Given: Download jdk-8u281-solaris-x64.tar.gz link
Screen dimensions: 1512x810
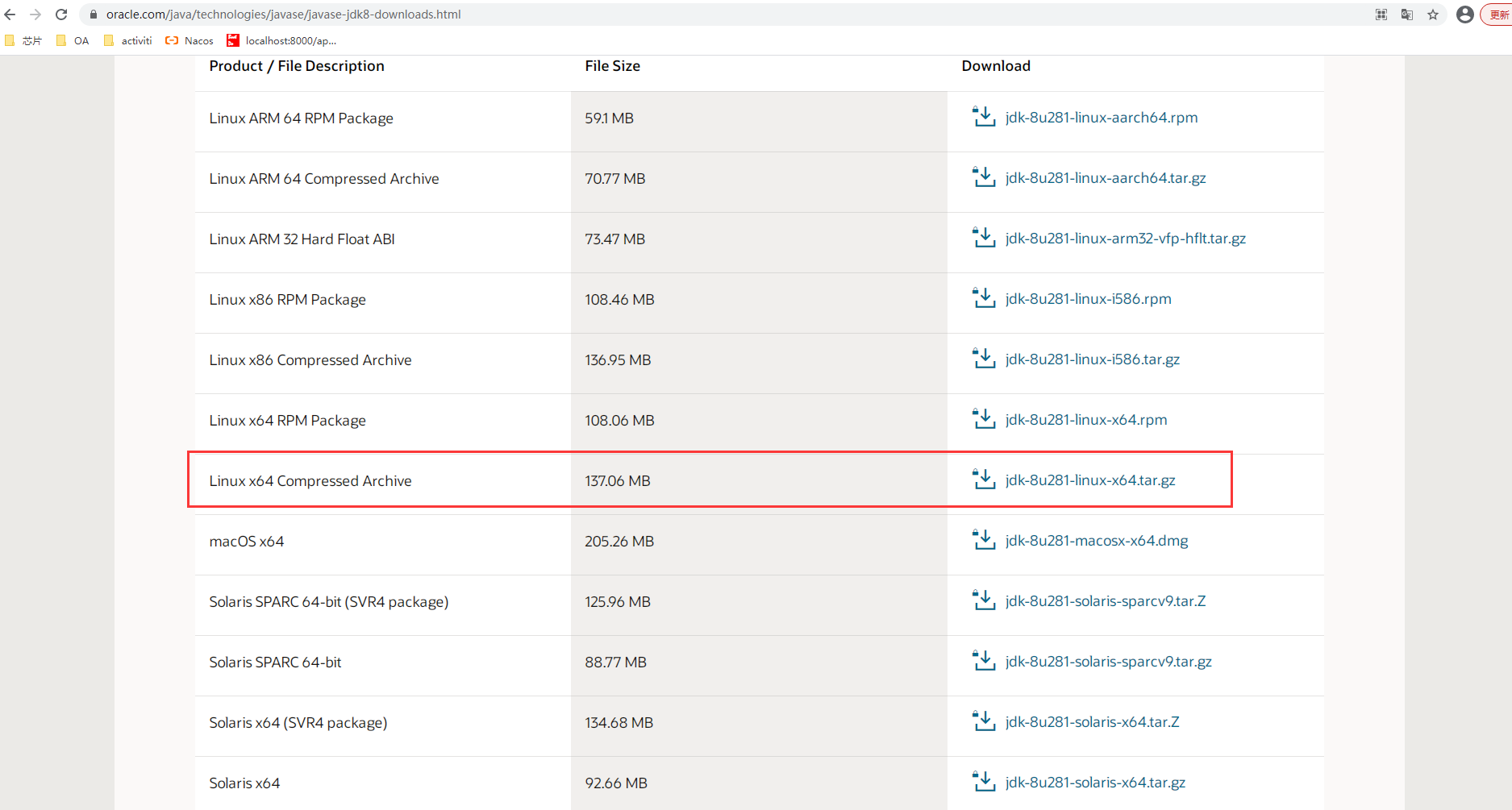Looking at the screenshot, I should pos(1096,783).
